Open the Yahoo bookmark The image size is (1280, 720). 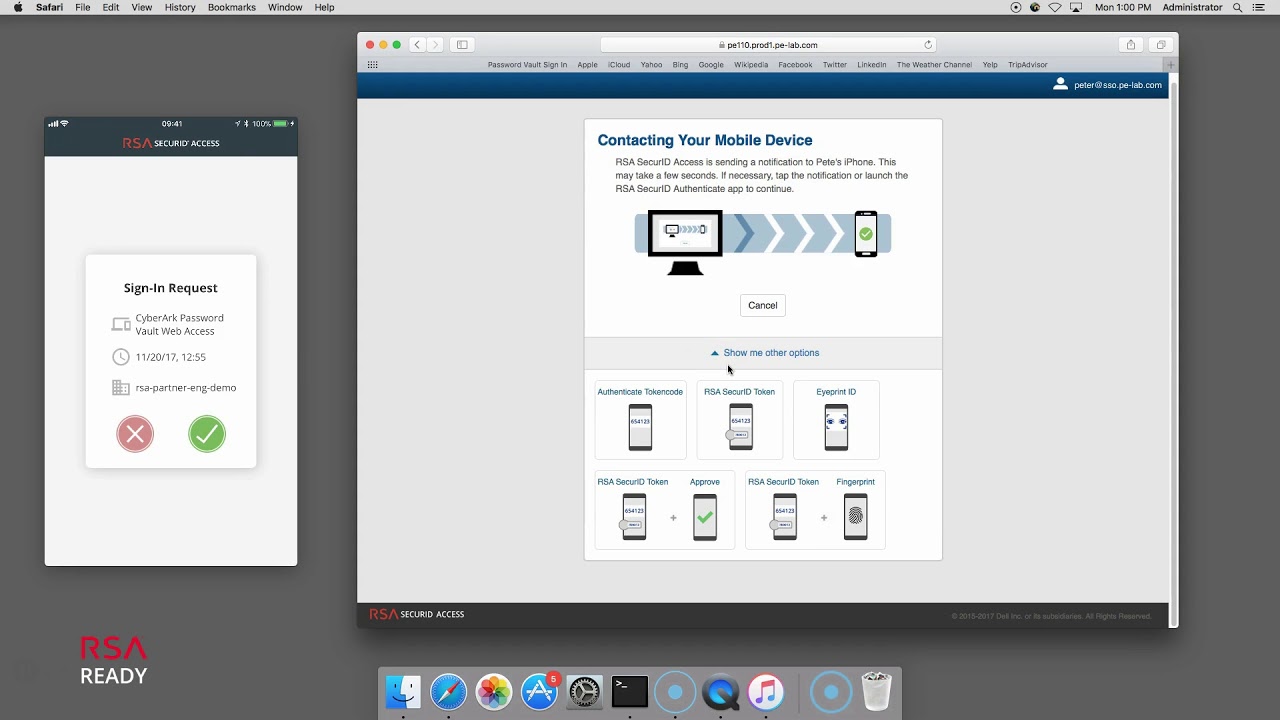click(651, 65)
